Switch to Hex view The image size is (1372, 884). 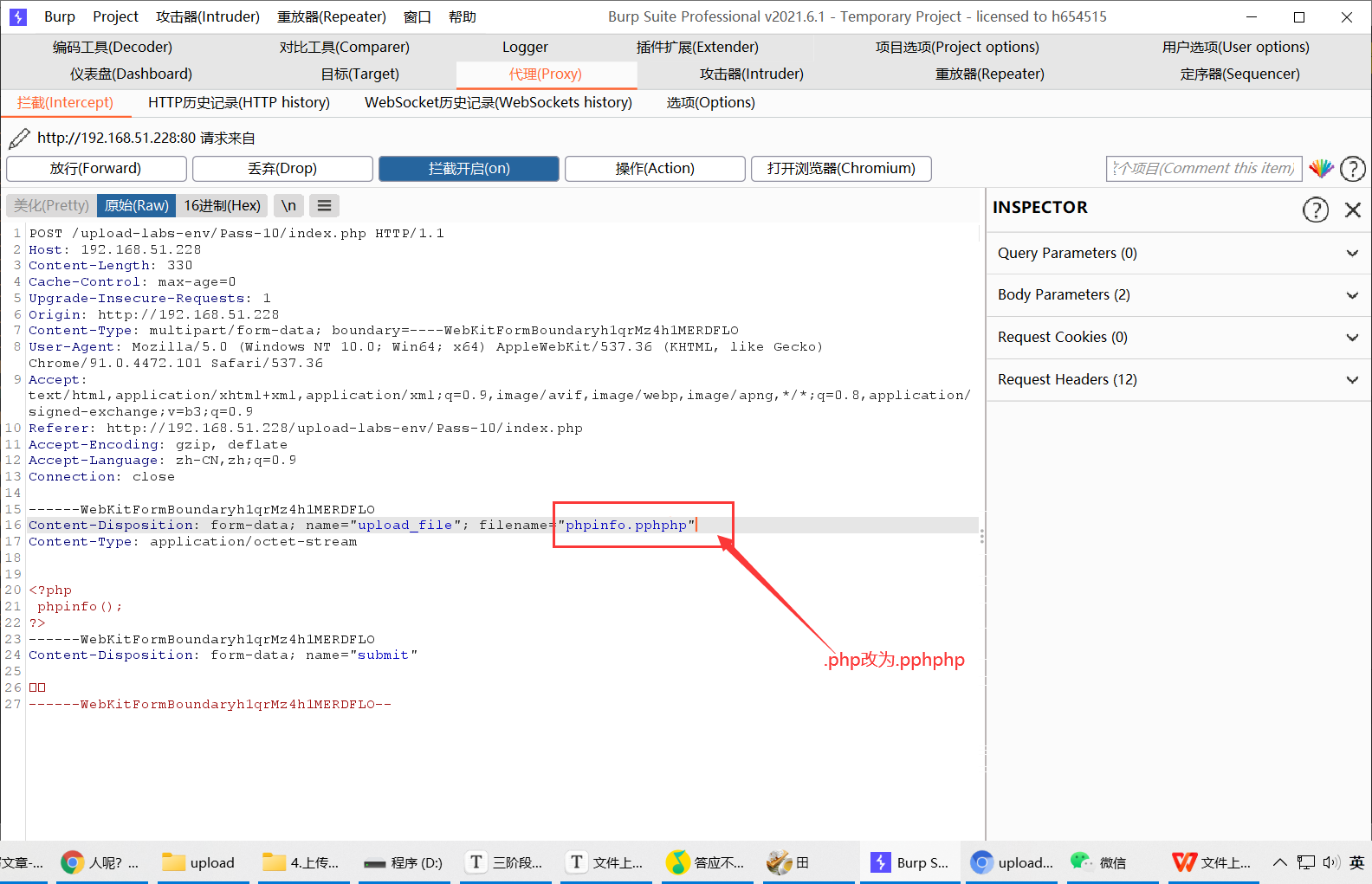coord(222,205)
